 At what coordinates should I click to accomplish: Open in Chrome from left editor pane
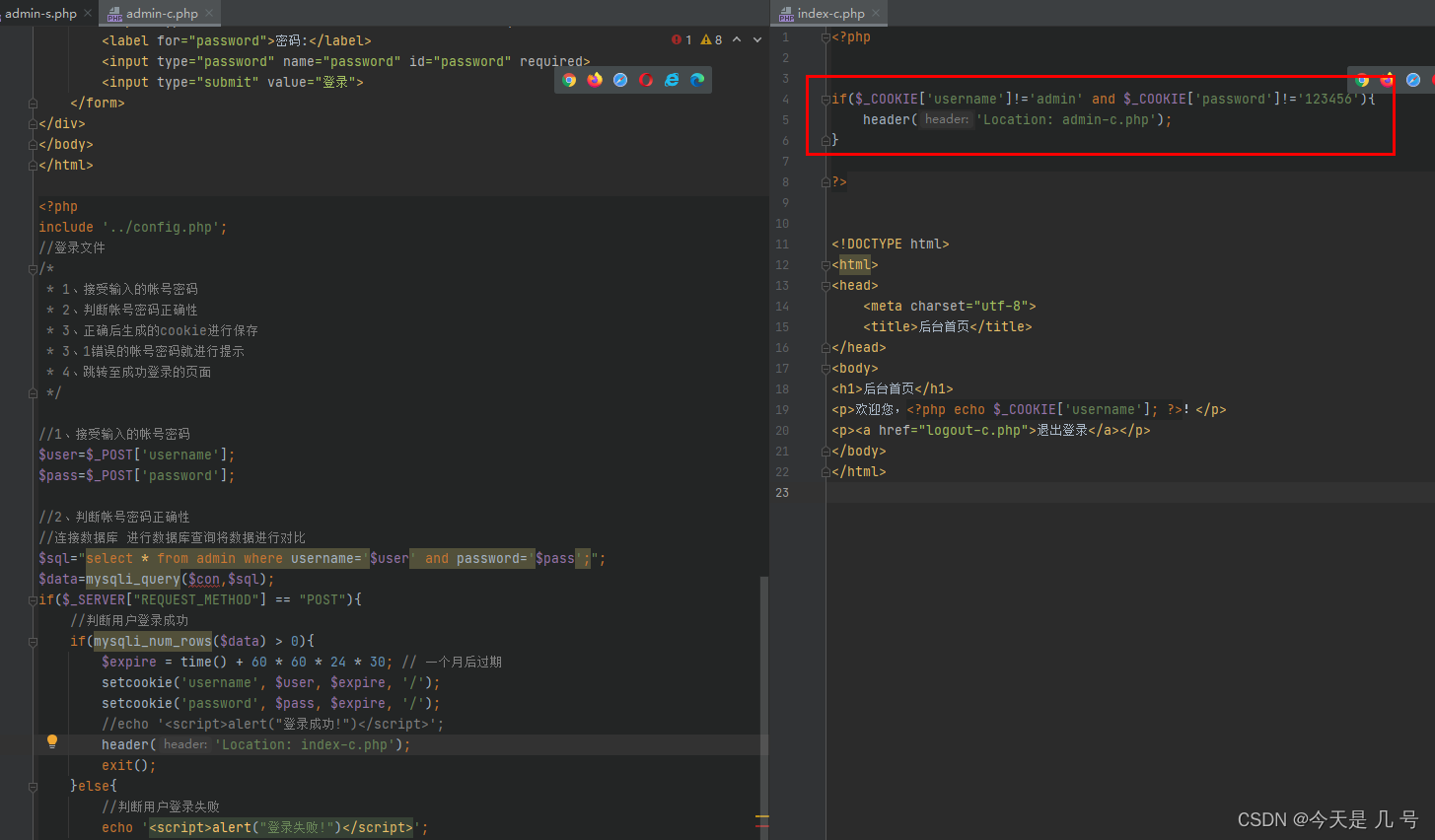[x=569, y=80]
